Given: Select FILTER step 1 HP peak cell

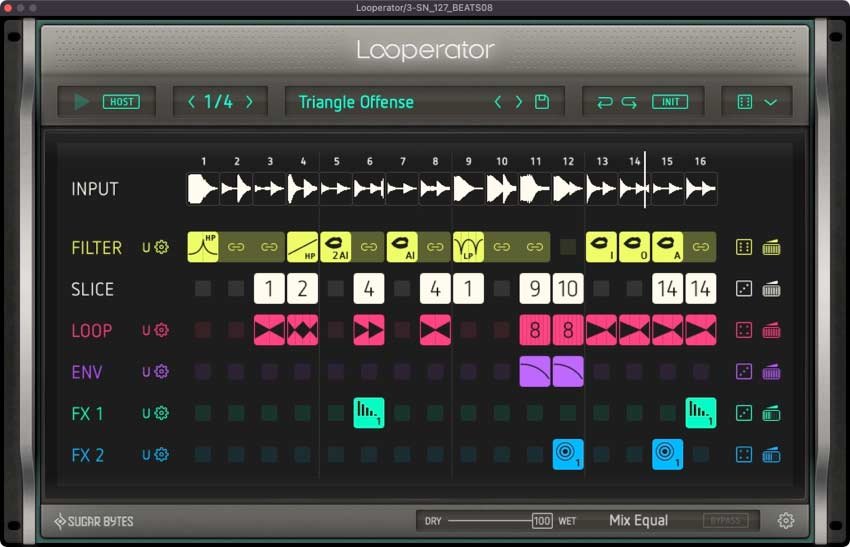Looking at the screenshot, I should point(203,247).
